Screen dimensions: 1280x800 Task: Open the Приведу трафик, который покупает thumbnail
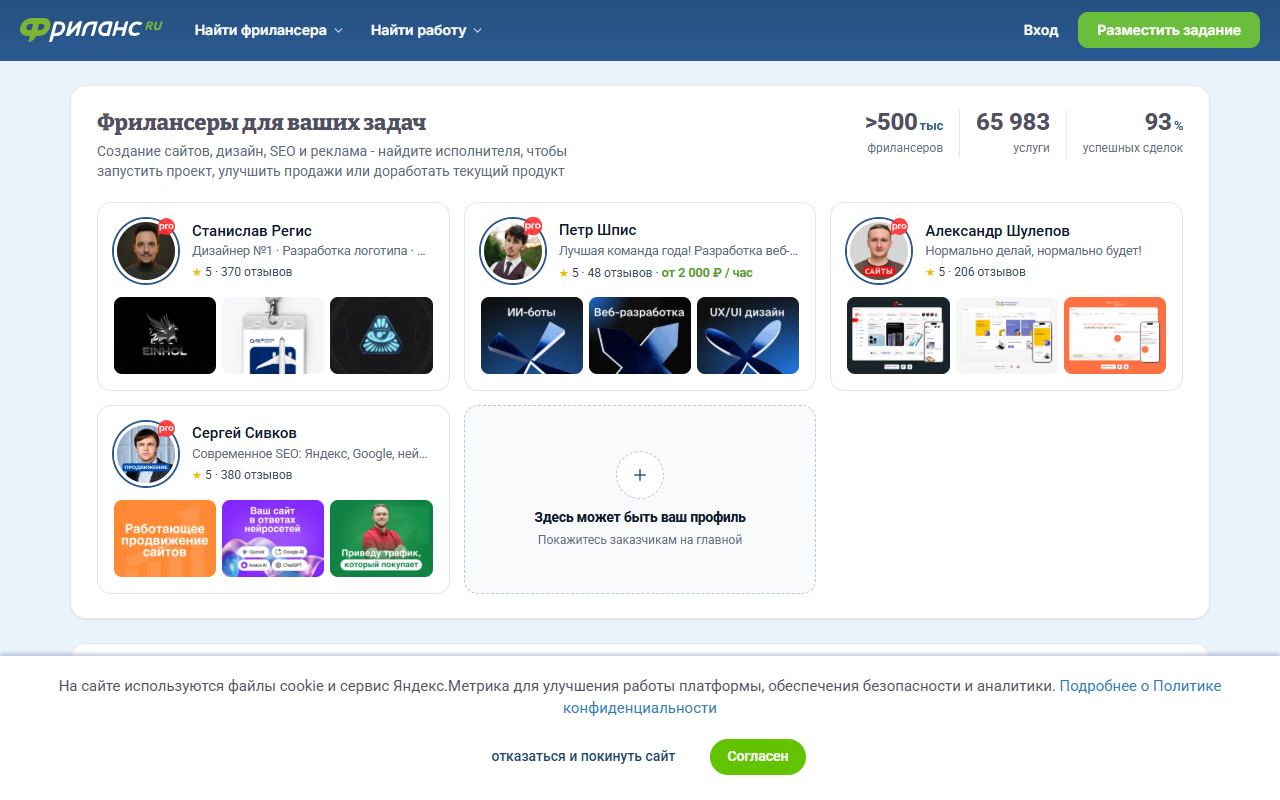tap(381, 538)
